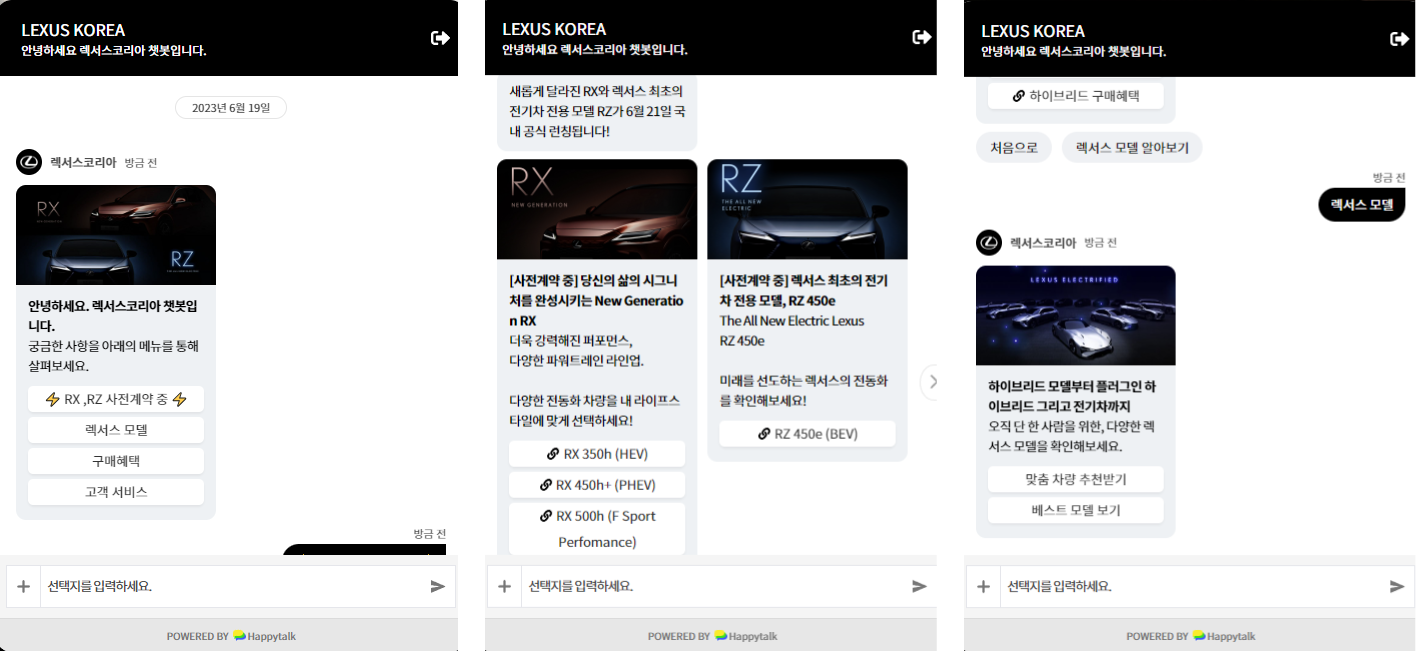The image size is (1416, 651).
Task: Click Lexus avatar logo in left chat window
Action: click(29, 162)
